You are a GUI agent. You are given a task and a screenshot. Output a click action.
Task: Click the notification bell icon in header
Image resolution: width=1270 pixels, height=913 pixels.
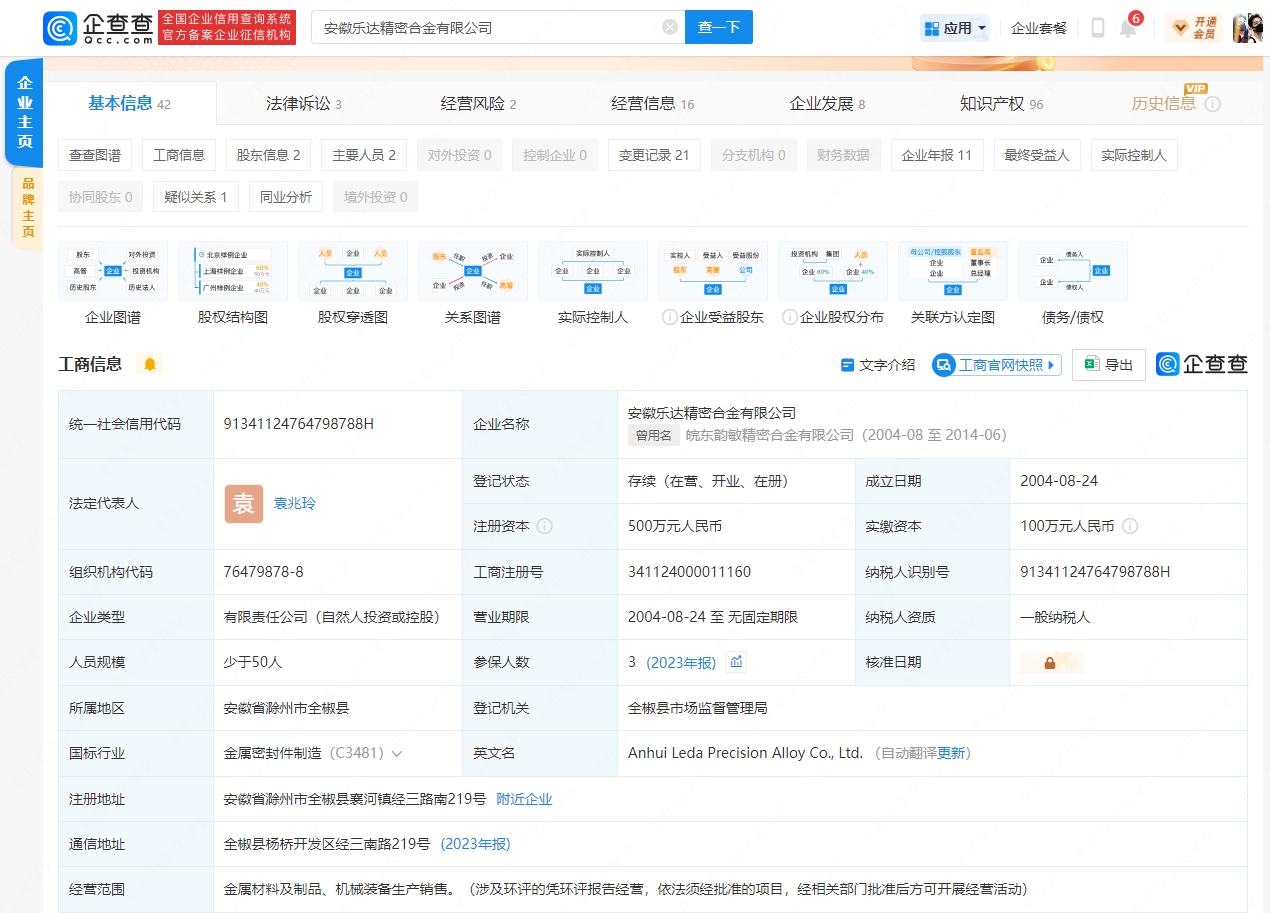tap(1128, 28)
